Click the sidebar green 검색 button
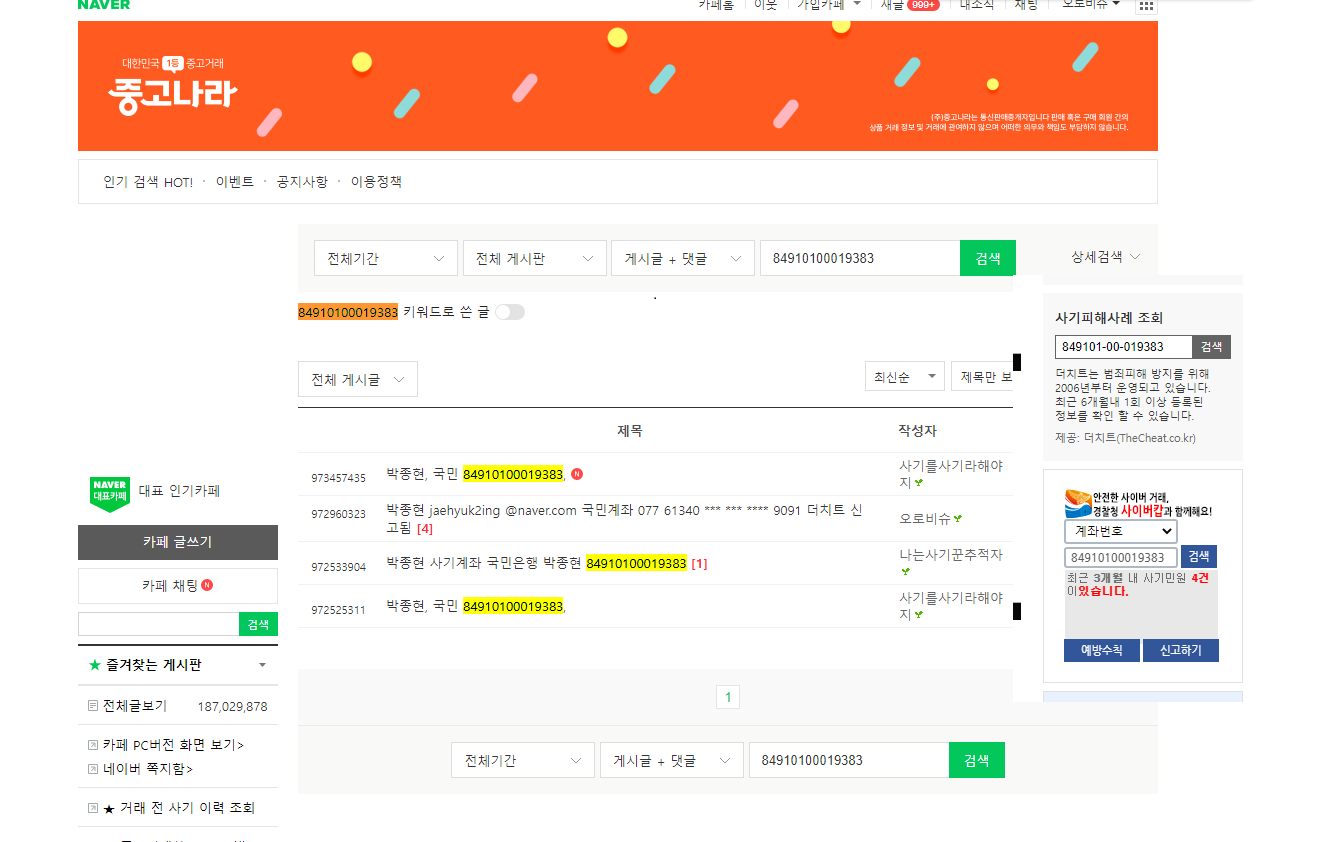Viewport: 1339px width, 842px height. (258, 624)
